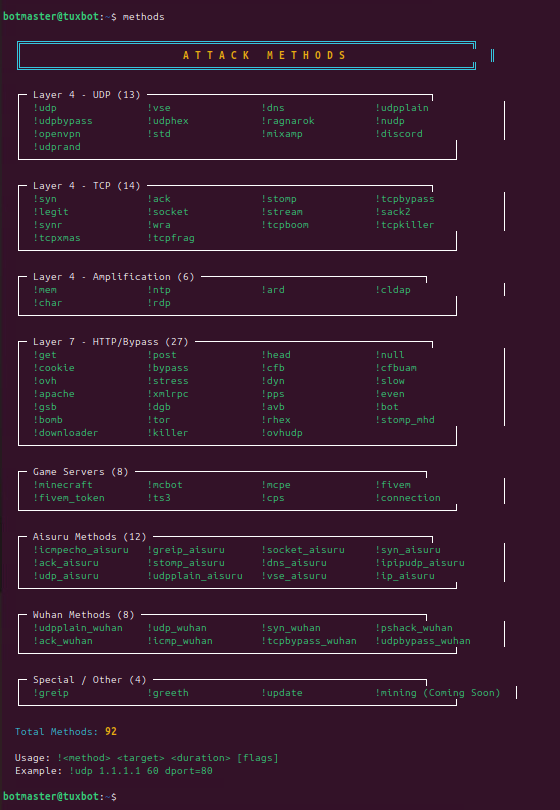Click the typed 'methods' command at top prompt
560x810 pixels.
[144, 17]
